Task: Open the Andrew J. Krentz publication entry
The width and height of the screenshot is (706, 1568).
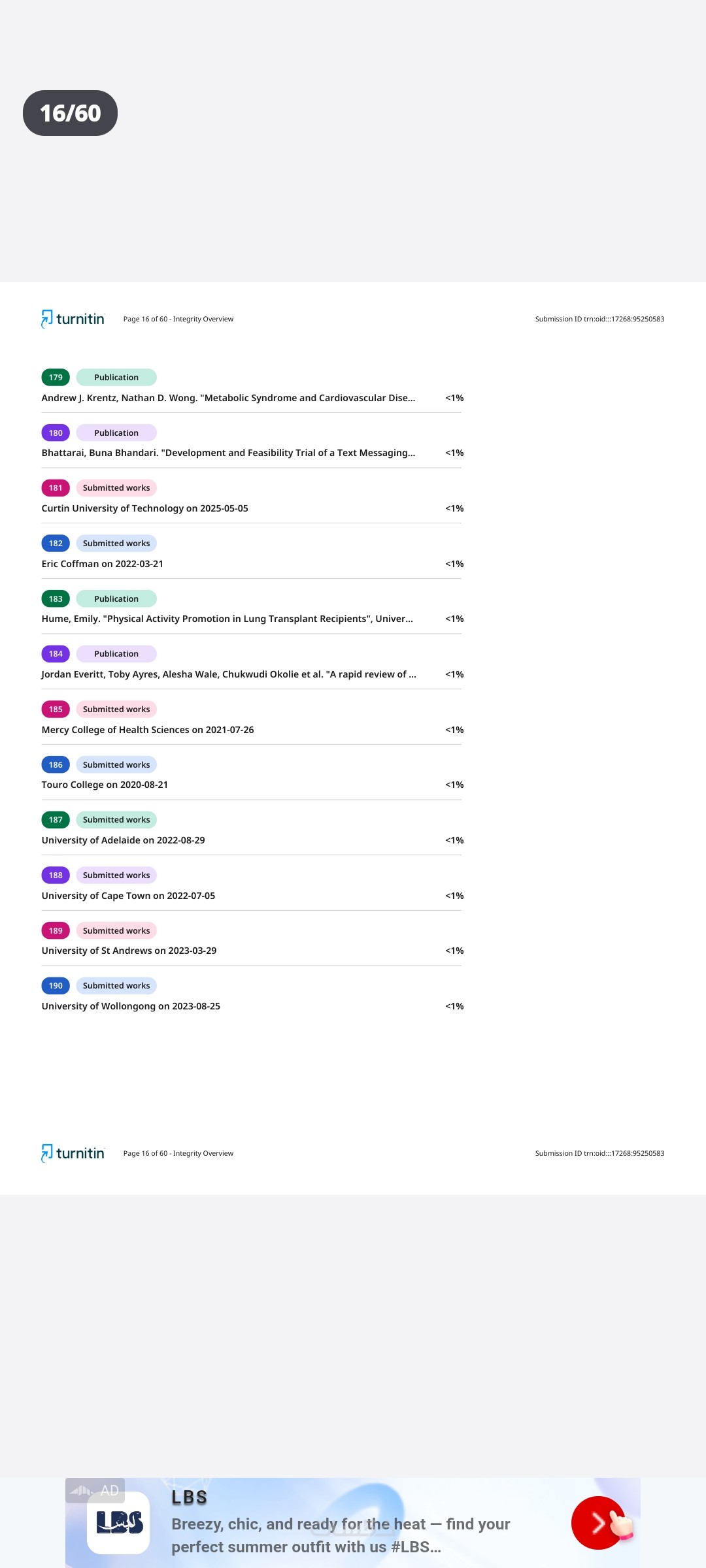Action: click(228, 398)
